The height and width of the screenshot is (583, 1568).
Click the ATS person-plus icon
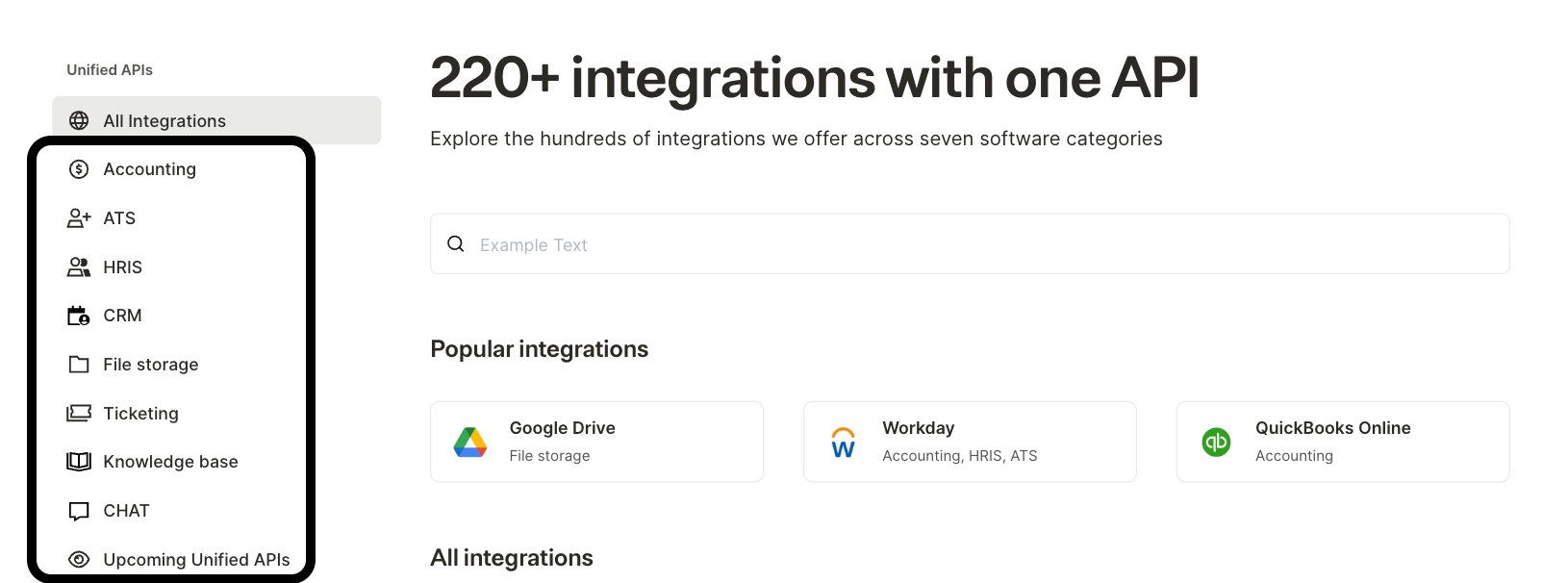[x=78, y=217]
